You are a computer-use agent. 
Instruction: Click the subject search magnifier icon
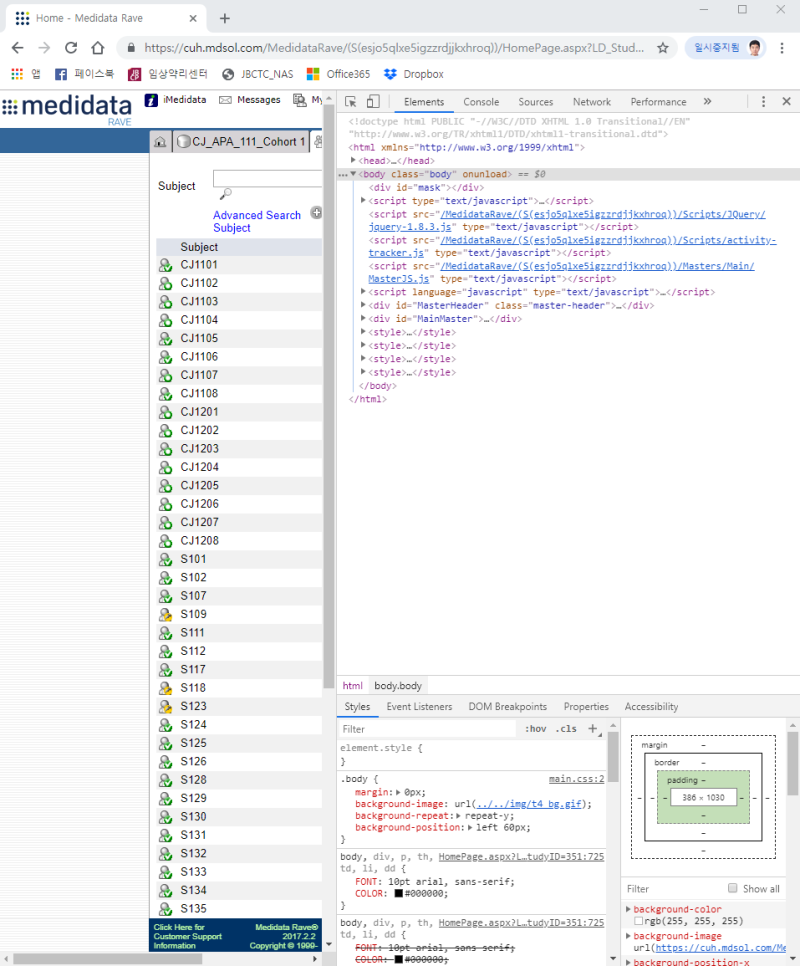[225, 194]
